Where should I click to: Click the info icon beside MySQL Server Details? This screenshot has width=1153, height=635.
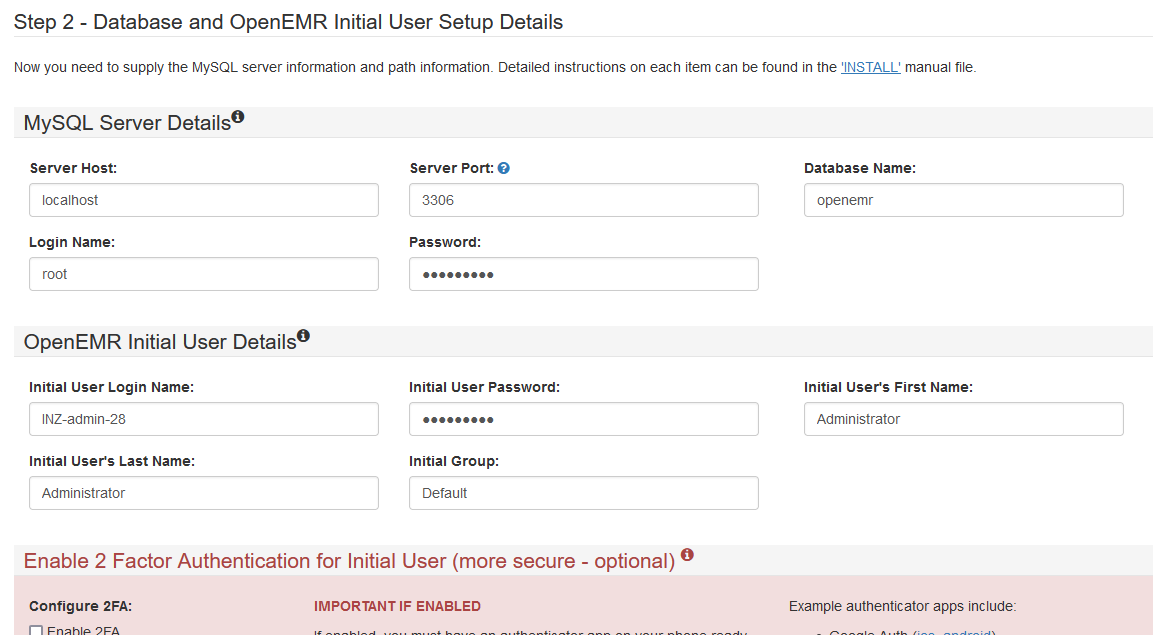pyautogui.click(x=238, y=118)
